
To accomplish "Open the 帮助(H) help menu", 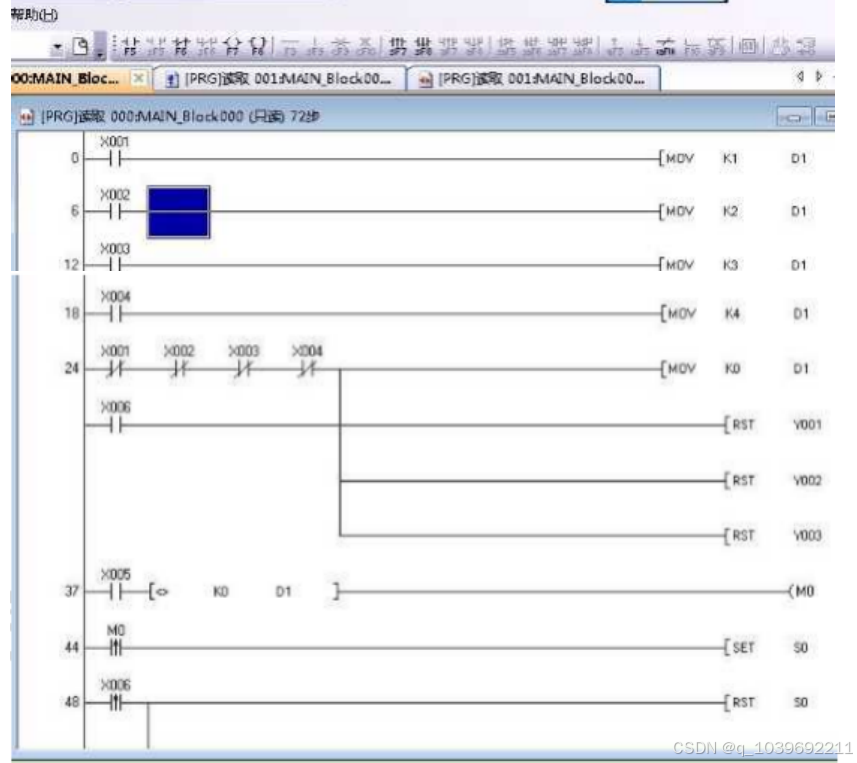I will point(34,15).
